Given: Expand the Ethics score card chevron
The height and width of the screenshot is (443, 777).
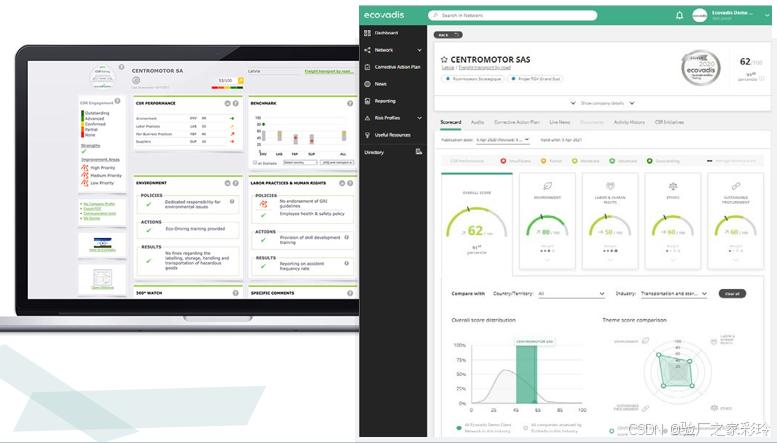Looking at the screenshot, I should pyautogui.click(x=673, y=260).
